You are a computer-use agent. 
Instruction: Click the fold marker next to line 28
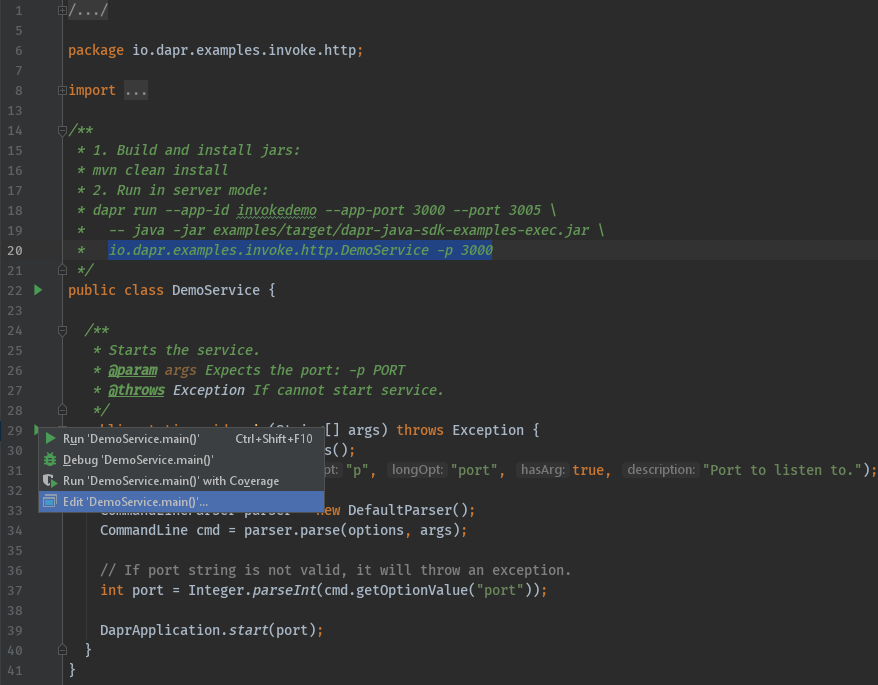click(x=61, y=410)
